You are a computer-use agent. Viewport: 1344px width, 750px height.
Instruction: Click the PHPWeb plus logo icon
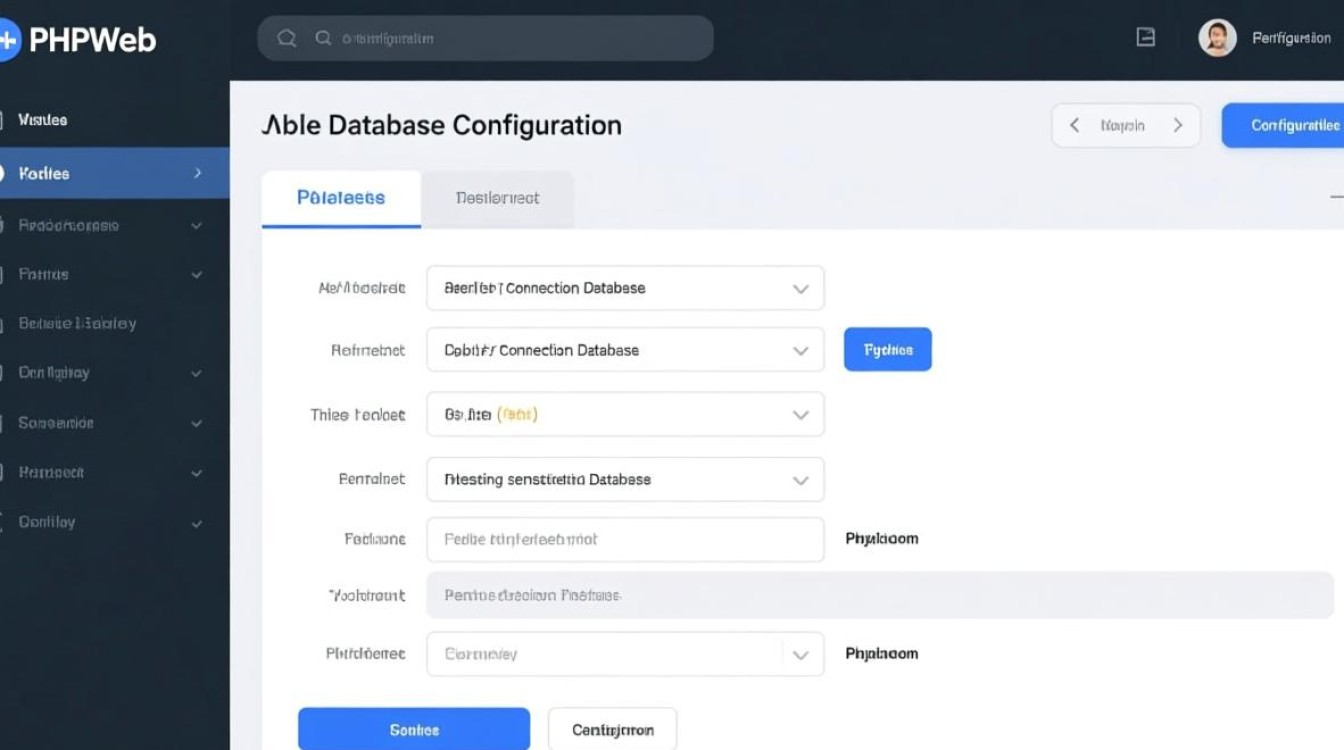pyautogui.click(x=8, y=40)
